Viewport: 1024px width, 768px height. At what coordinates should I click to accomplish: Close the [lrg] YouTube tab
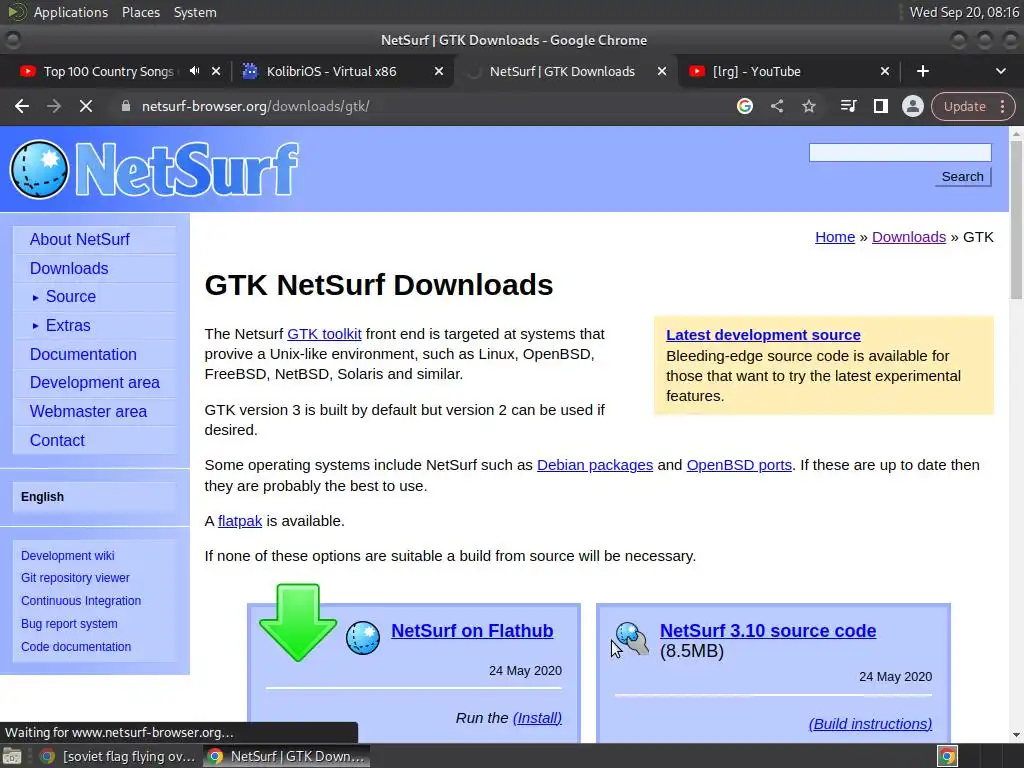coord(884,71)
